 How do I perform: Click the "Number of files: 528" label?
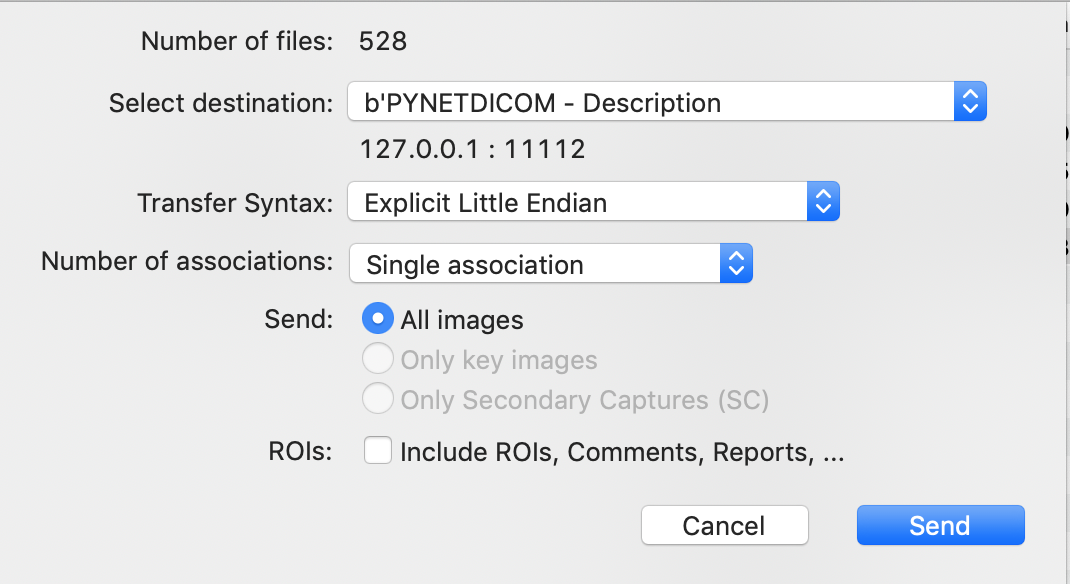point(270,41)
